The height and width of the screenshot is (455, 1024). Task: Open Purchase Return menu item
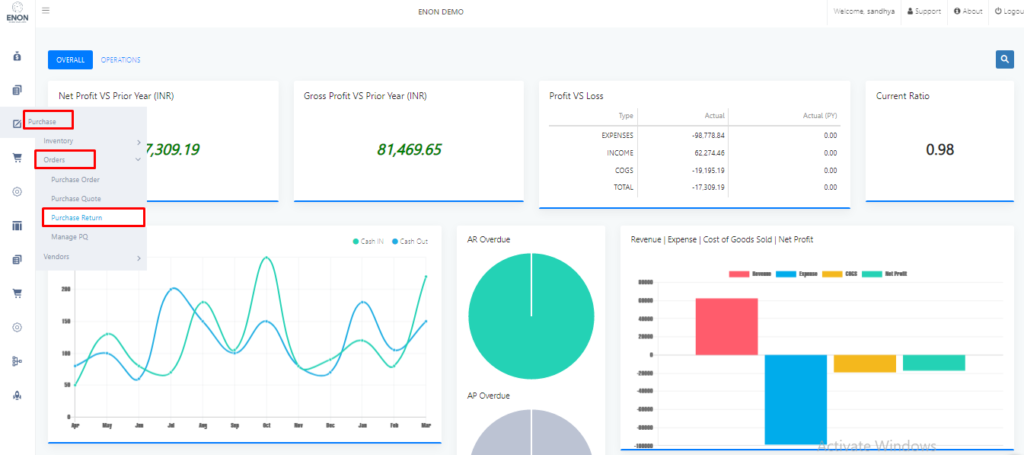(76, 217)
